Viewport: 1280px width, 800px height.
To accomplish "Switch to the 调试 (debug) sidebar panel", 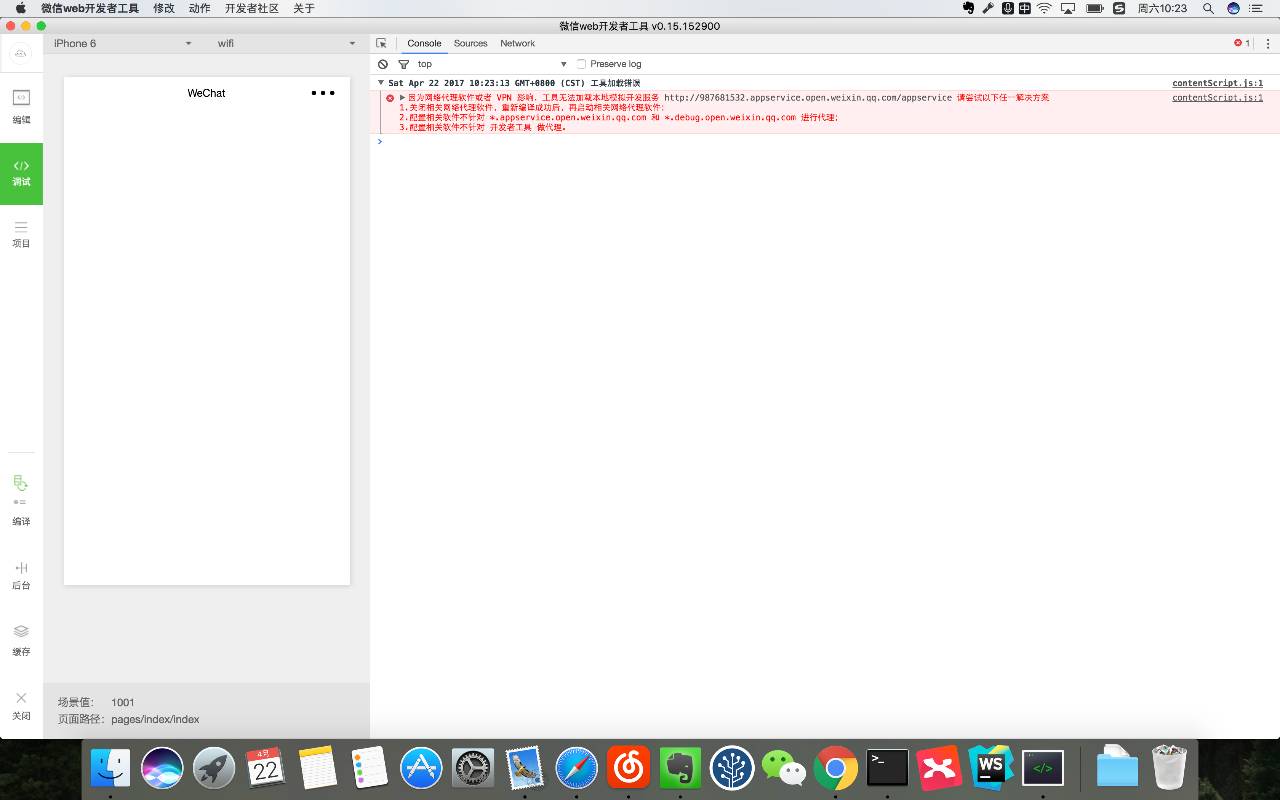I will click(x=21, y=173).
